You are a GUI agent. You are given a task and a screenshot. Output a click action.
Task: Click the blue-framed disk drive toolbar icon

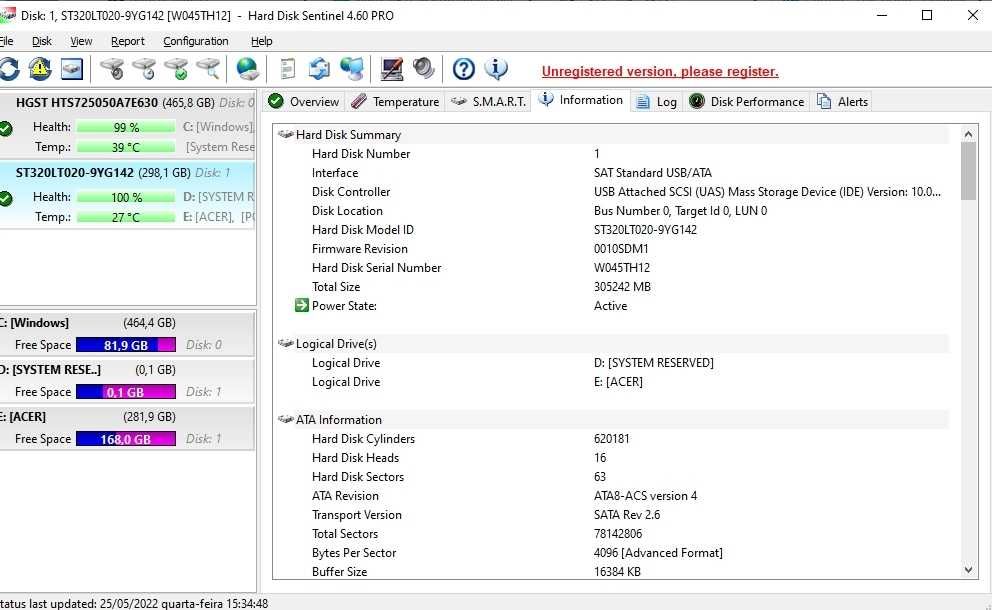pos(71,69)
